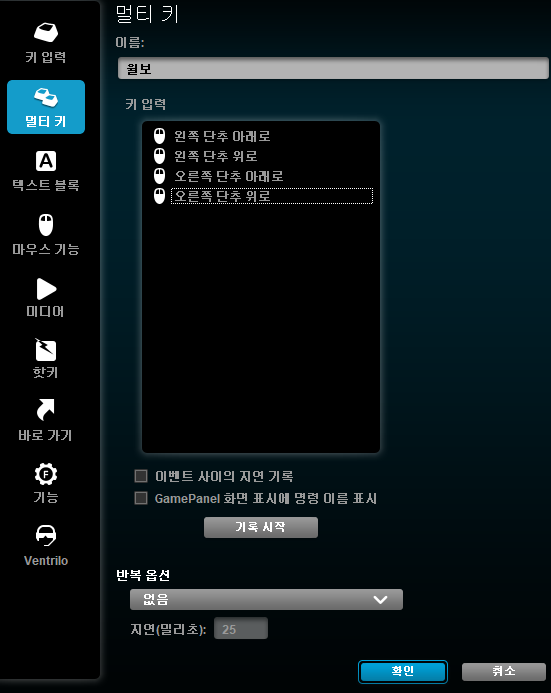Viewport: 551px width, 693px height.
Task: Enable 이벤트 사이의 지연 기록 checkbox
Action: point(141,476)
